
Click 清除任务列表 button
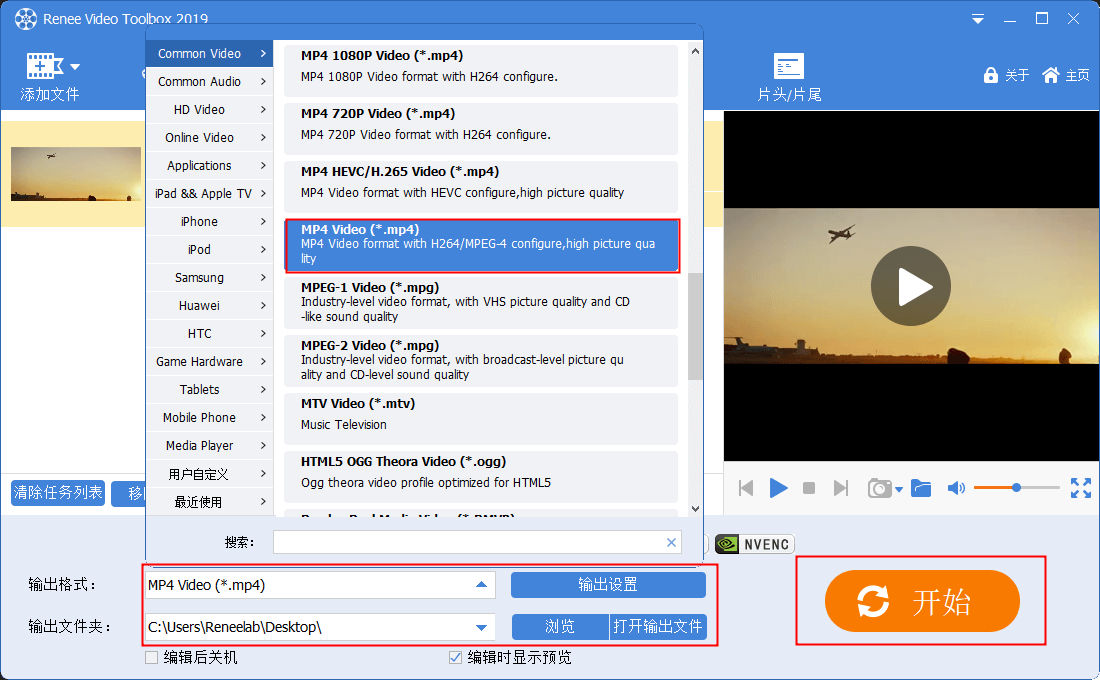tap(58, 493)
